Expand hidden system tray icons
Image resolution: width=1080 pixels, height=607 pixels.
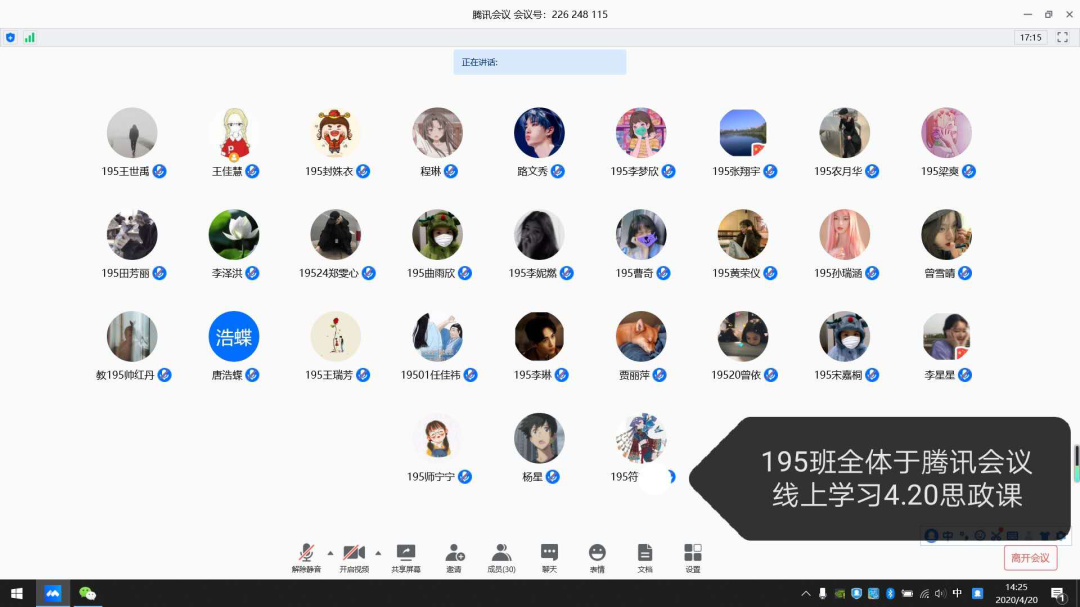tap(805, 591)
